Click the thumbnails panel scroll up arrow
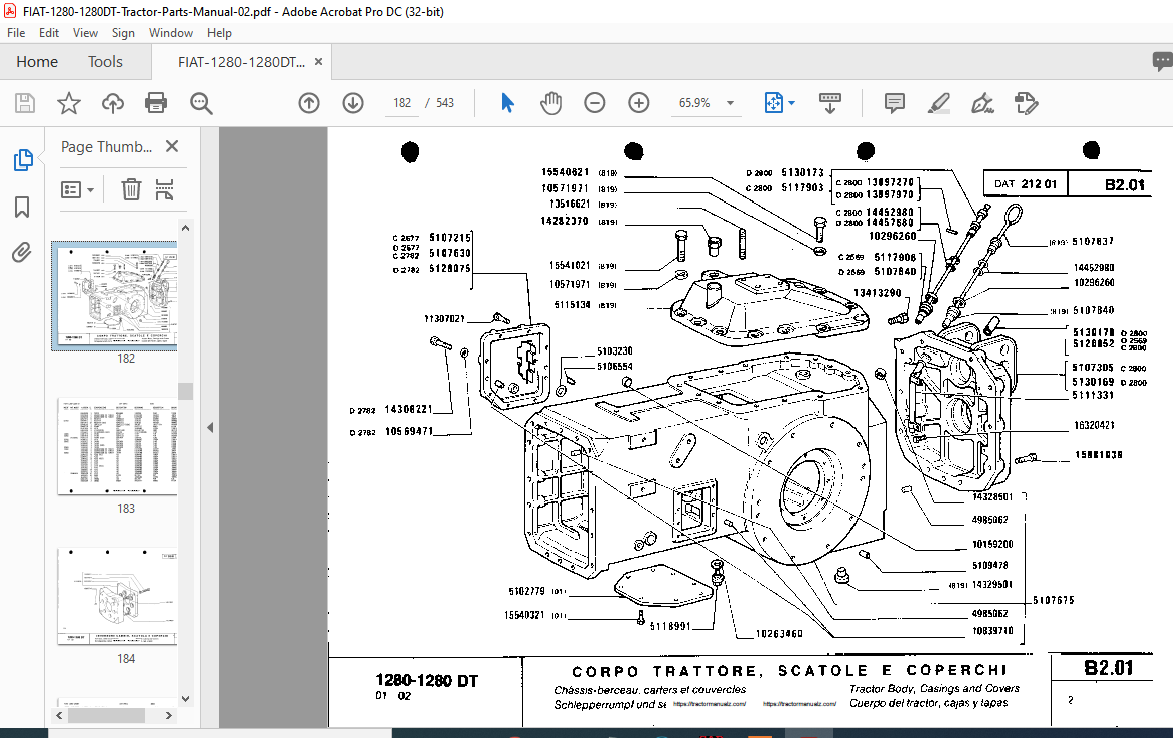 pyautogui.click(x=186, y=228)
